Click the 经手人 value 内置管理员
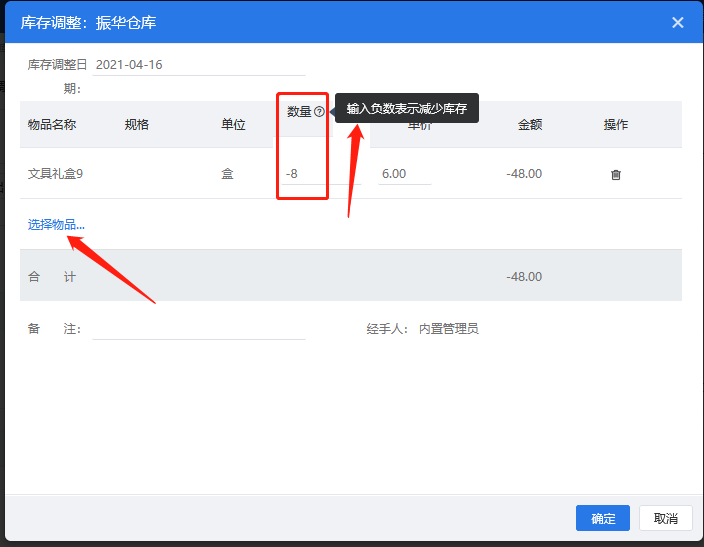 click(449, 329)
